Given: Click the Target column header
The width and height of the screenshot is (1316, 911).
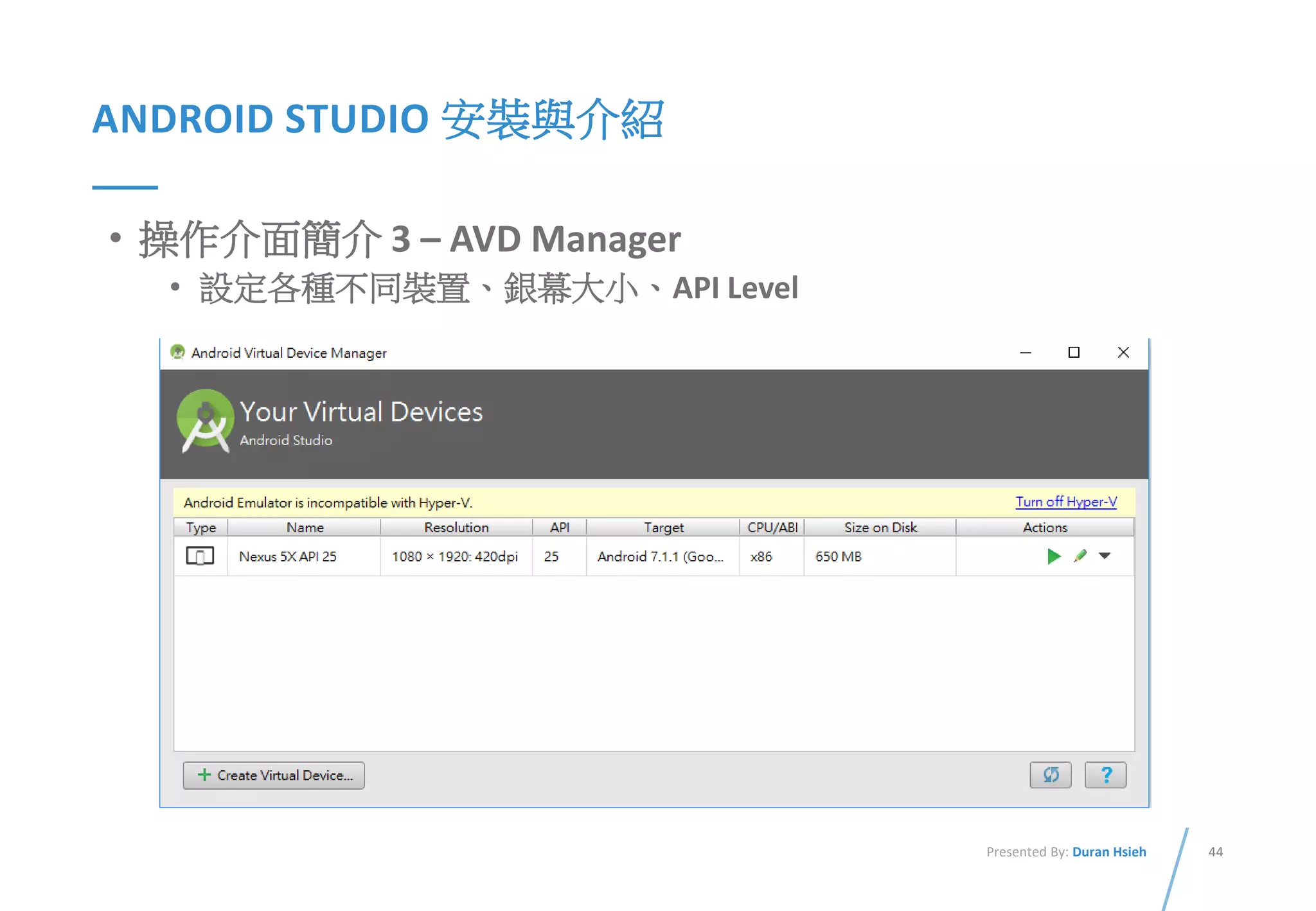Looking at the screenshot, I should (x=663, y=527).
